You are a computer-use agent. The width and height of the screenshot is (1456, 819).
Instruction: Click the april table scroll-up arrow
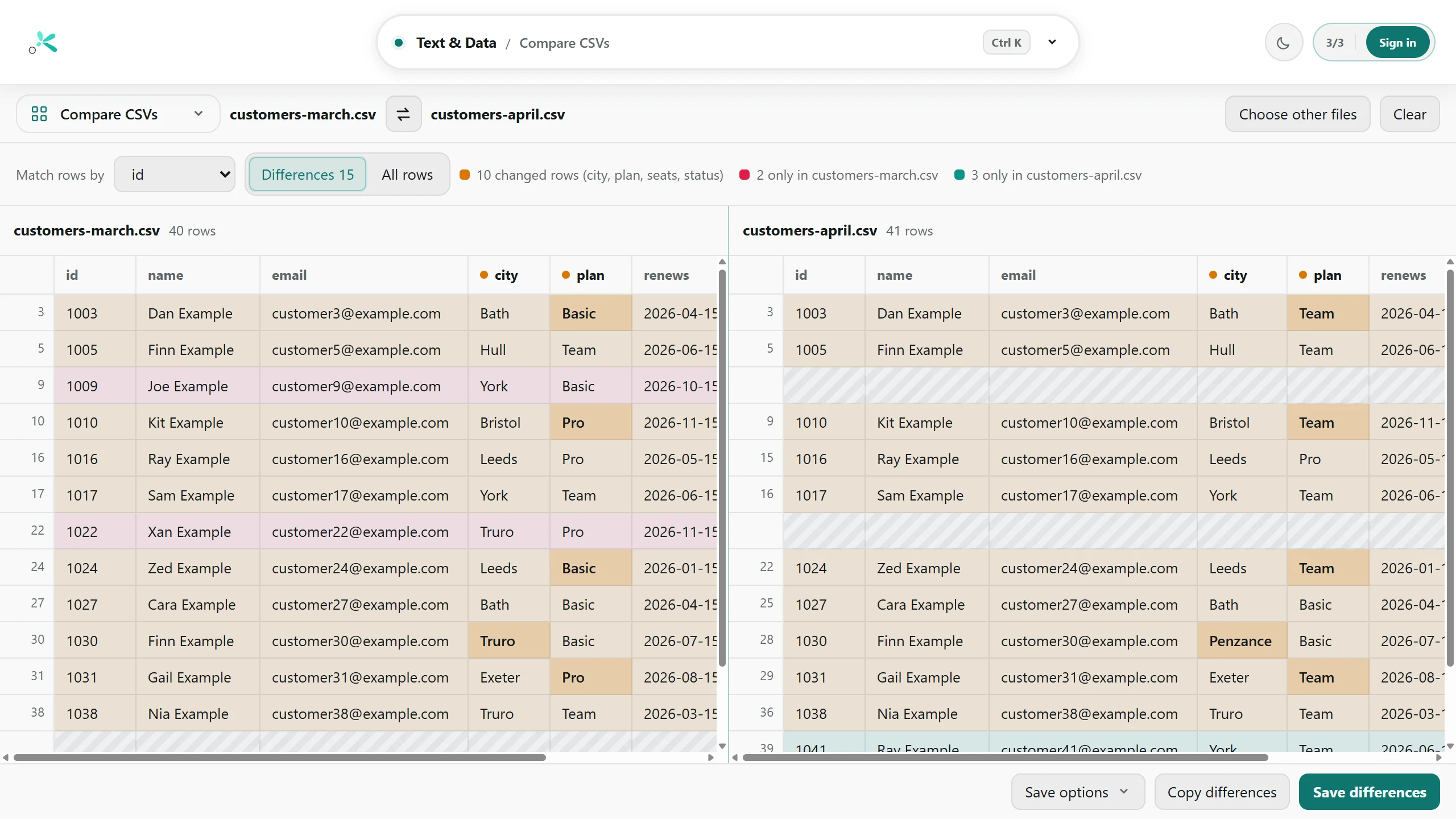coord(1450,262)
